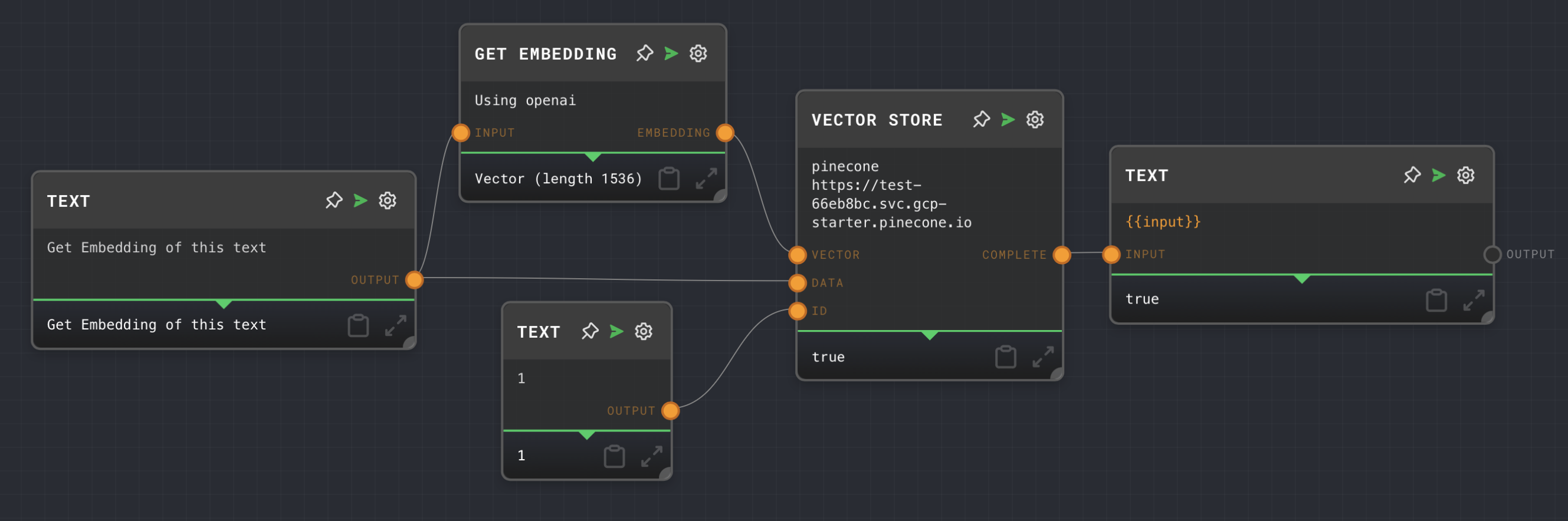The image size is (1568, 521).
Task: Copy Vector Store 'true' output to clipboard
Action: click(x=1006, y=357)
